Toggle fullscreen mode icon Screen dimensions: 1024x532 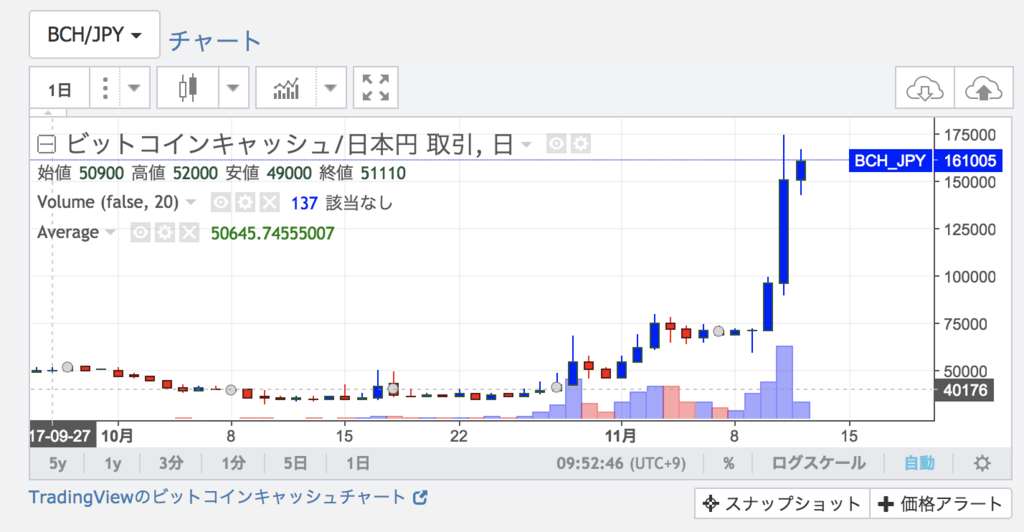click(376, 88)
